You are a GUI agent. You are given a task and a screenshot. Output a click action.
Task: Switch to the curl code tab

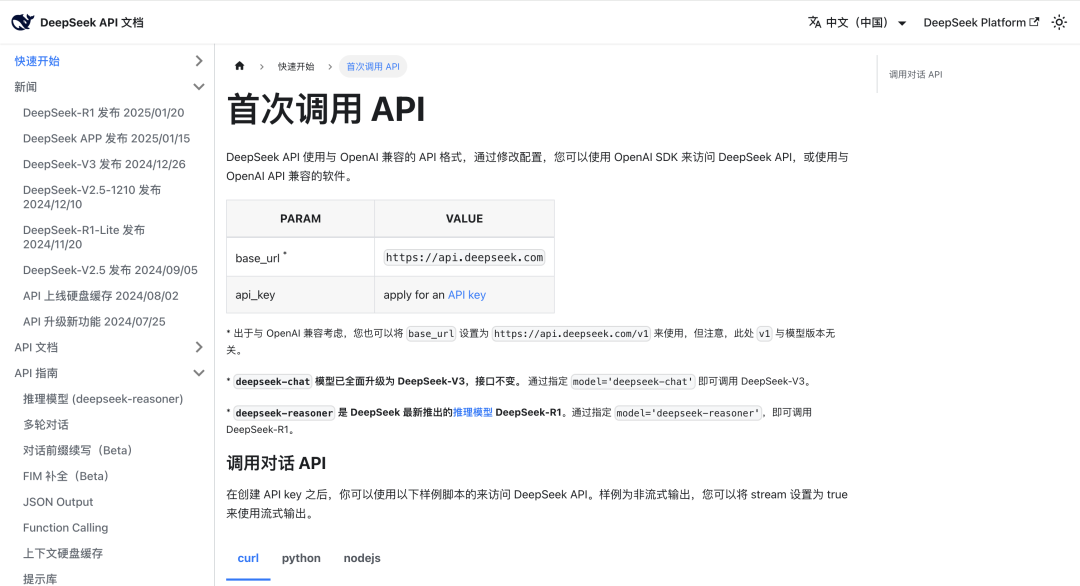[248, 558]
